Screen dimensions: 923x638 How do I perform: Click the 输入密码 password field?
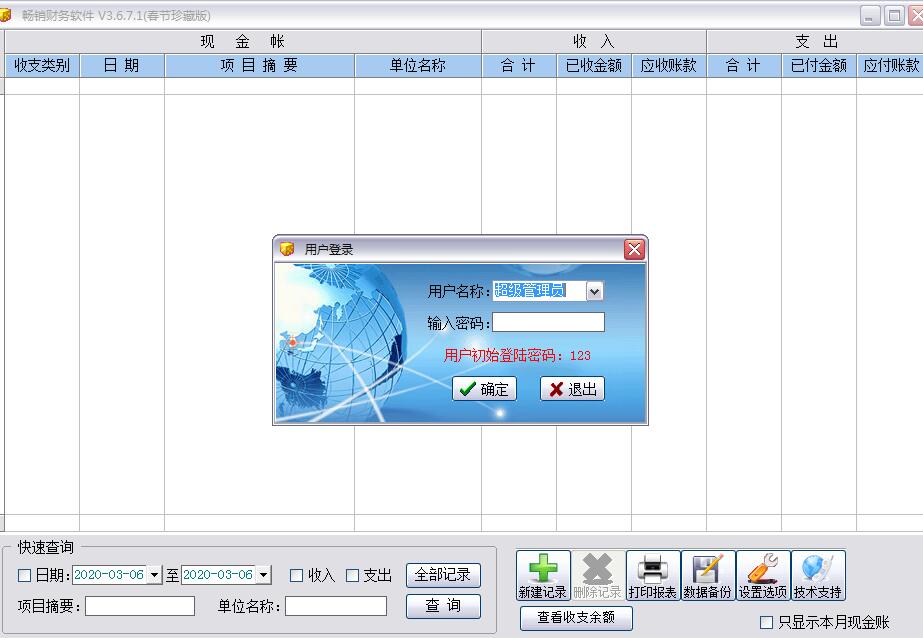coord(548,322)
